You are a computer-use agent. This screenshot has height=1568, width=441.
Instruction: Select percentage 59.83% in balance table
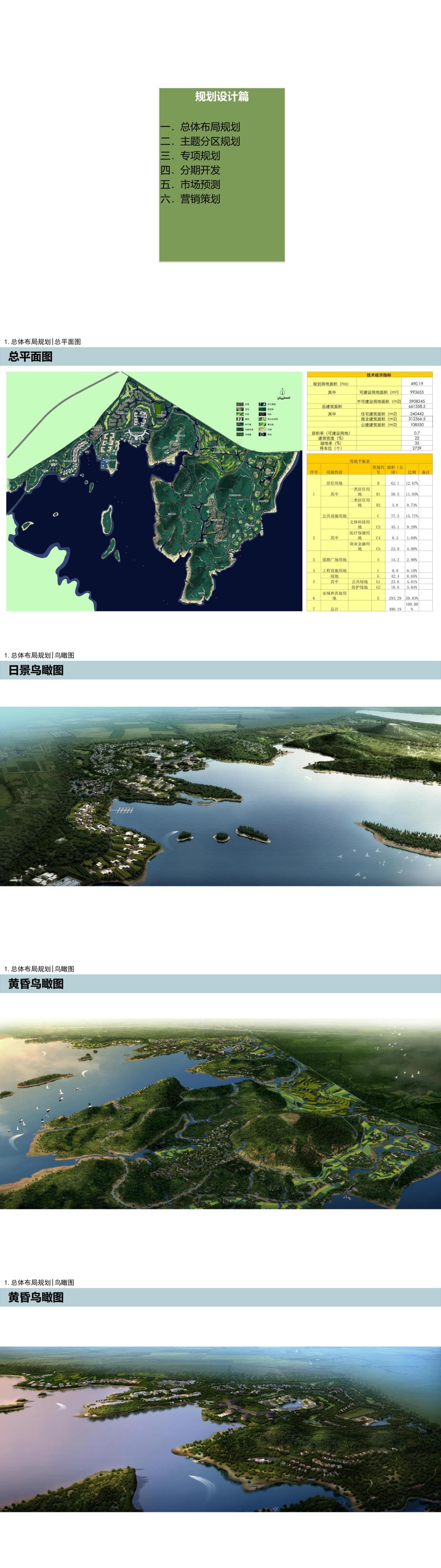[412, 599]
